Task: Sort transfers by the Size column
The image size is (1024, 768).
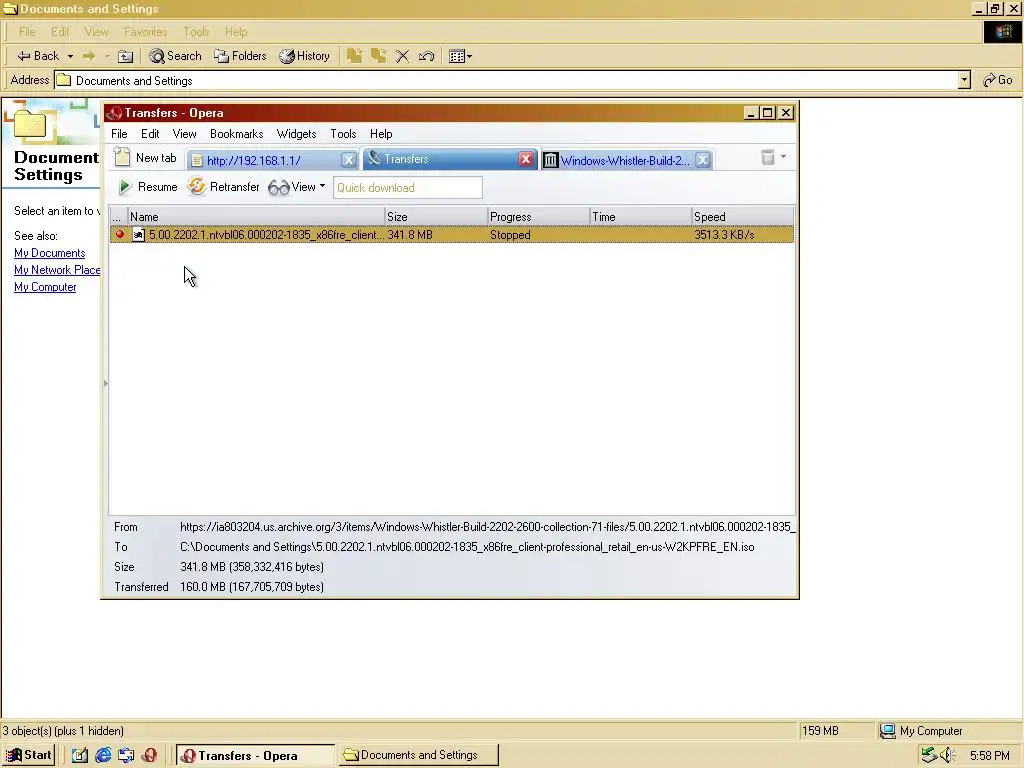Action: point(436,217)
